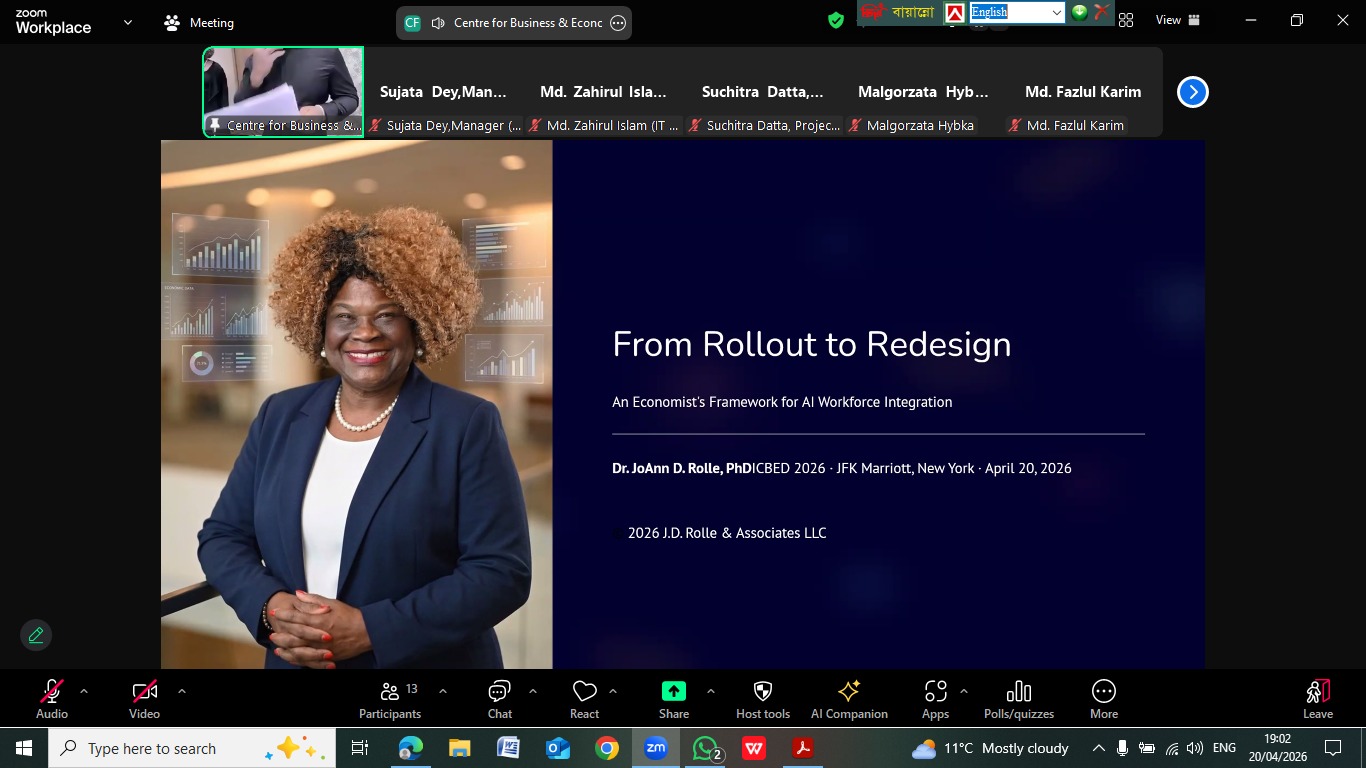The width and height of the screenshot is (1366, 768).
Task: Open Polls/quizzes
Action: coord(1018,699)
